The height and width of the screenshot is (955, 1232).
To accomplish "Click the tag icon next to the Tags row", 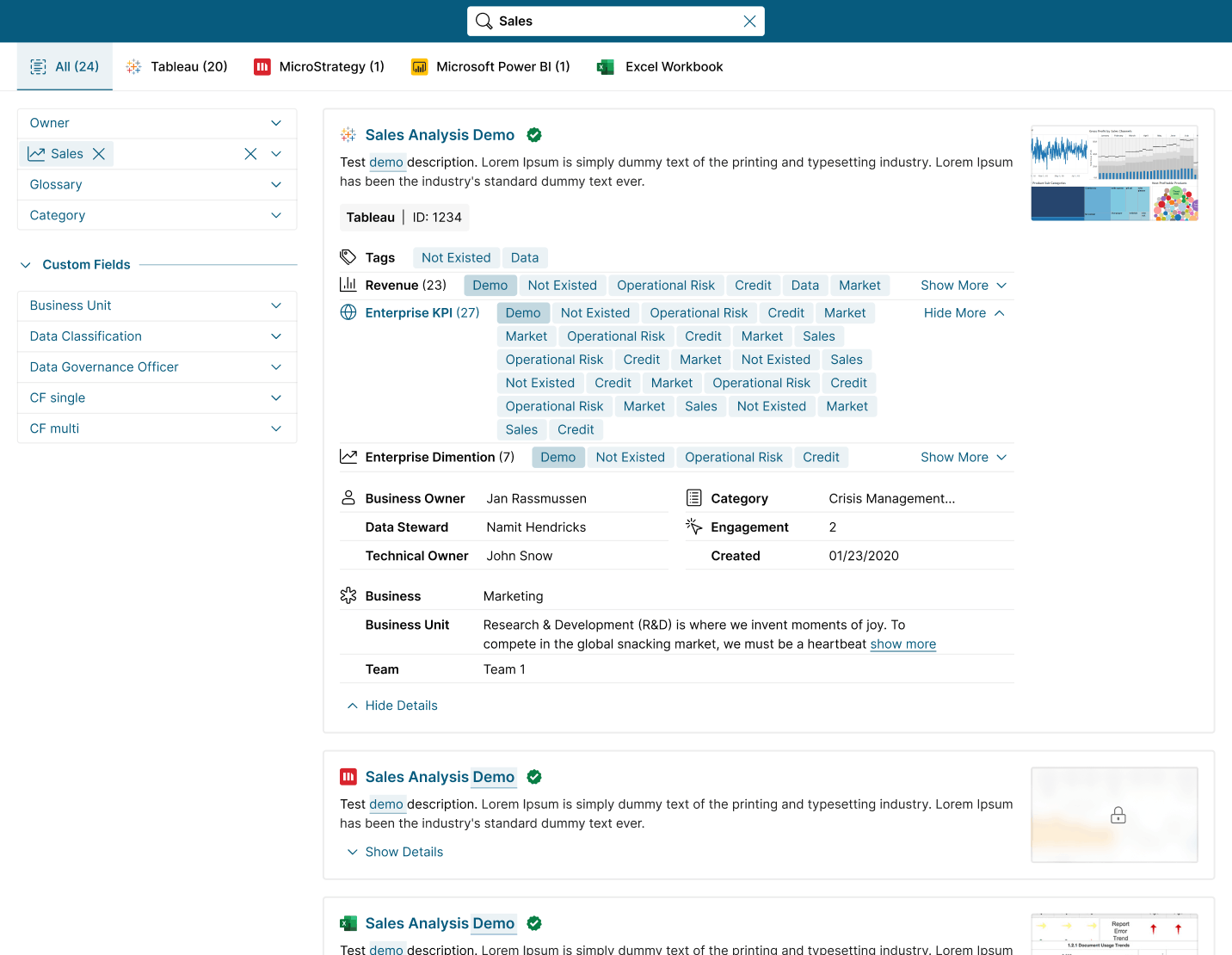I will (x=348, y=256).
